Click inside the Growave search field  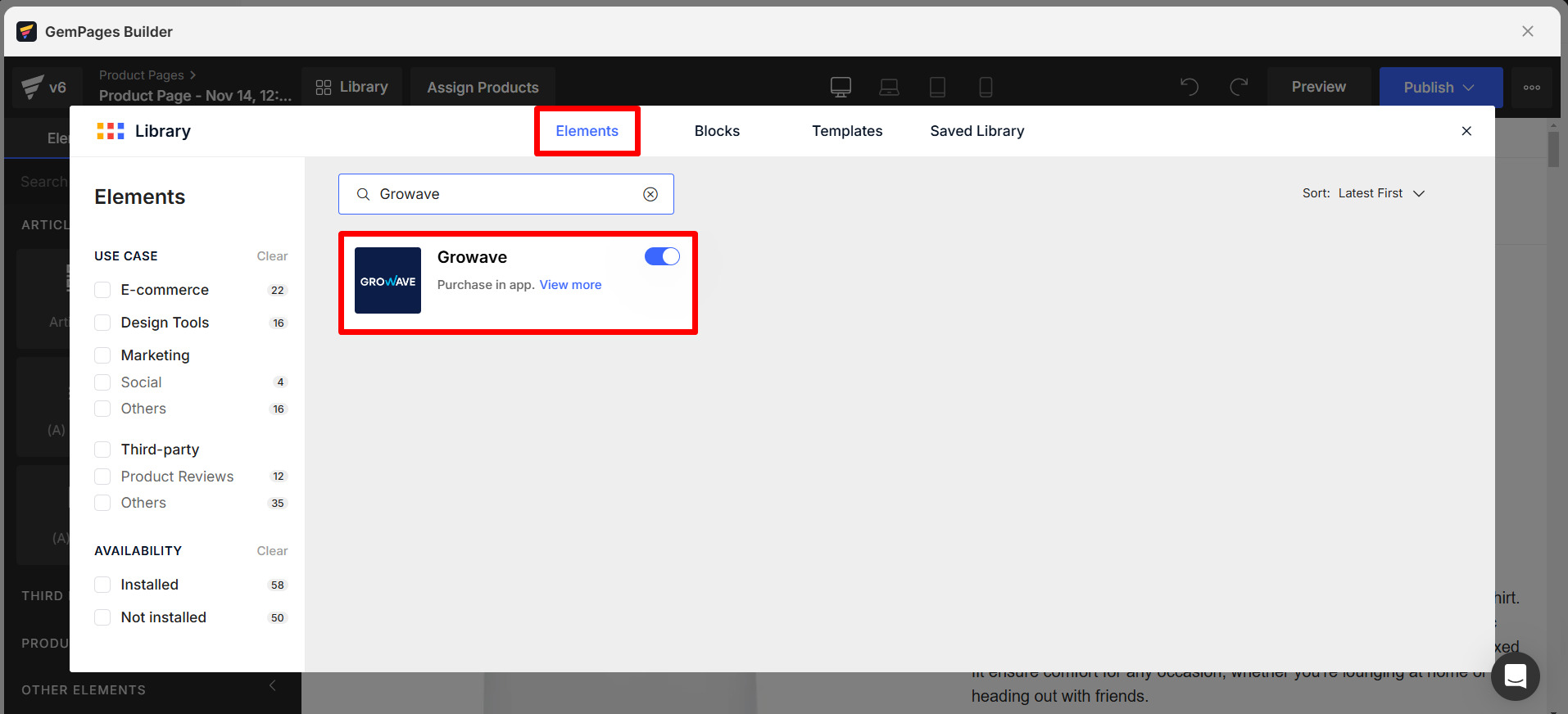click(504, 194)
